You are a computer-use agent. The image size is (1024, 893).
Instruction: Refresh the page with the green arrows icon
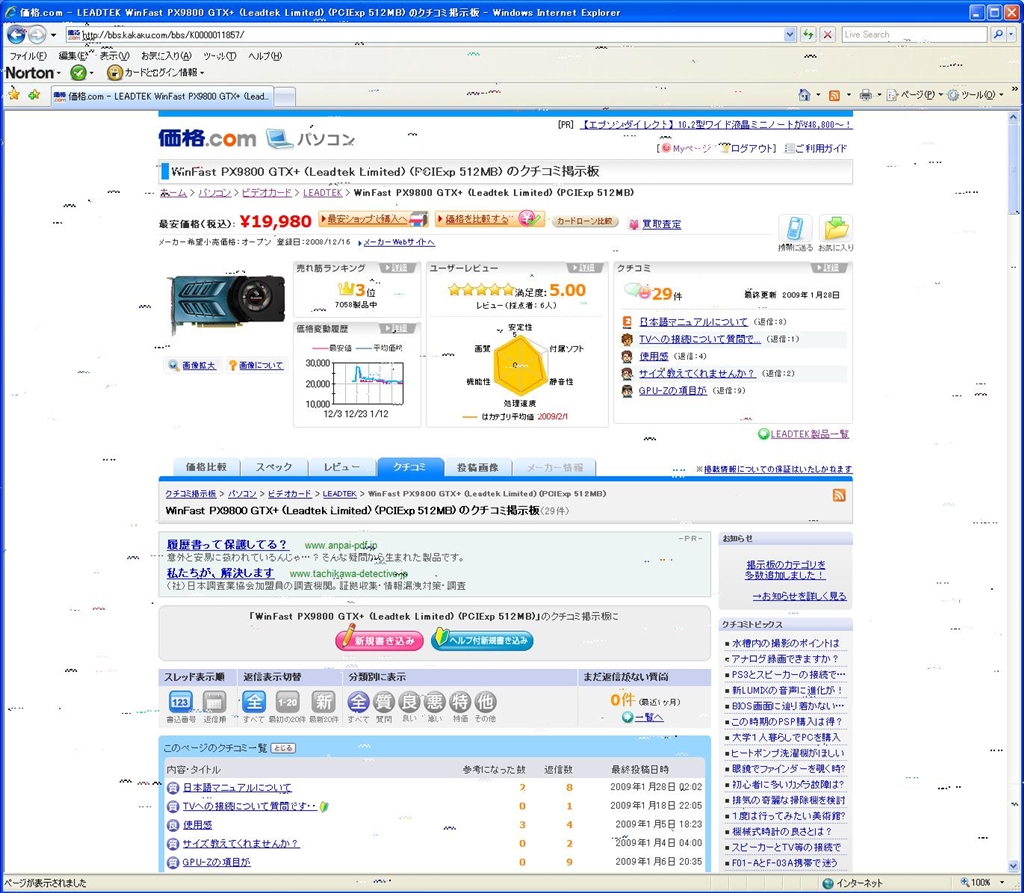(808, 35)
